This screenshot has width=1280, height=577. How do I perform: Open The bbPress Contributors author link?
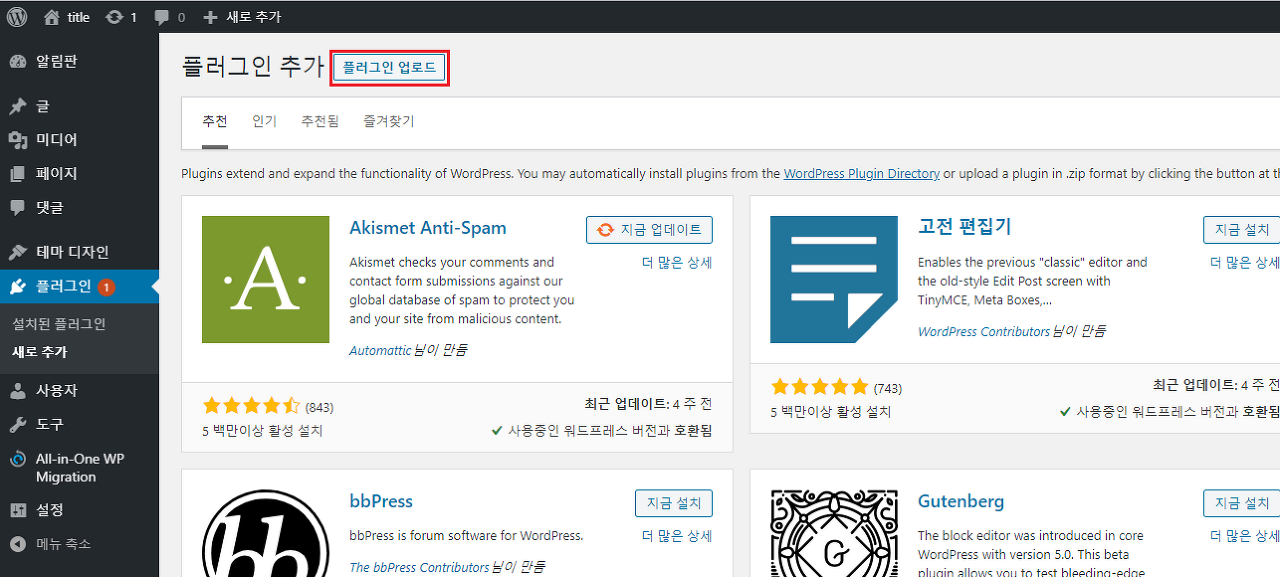(419, 568)
